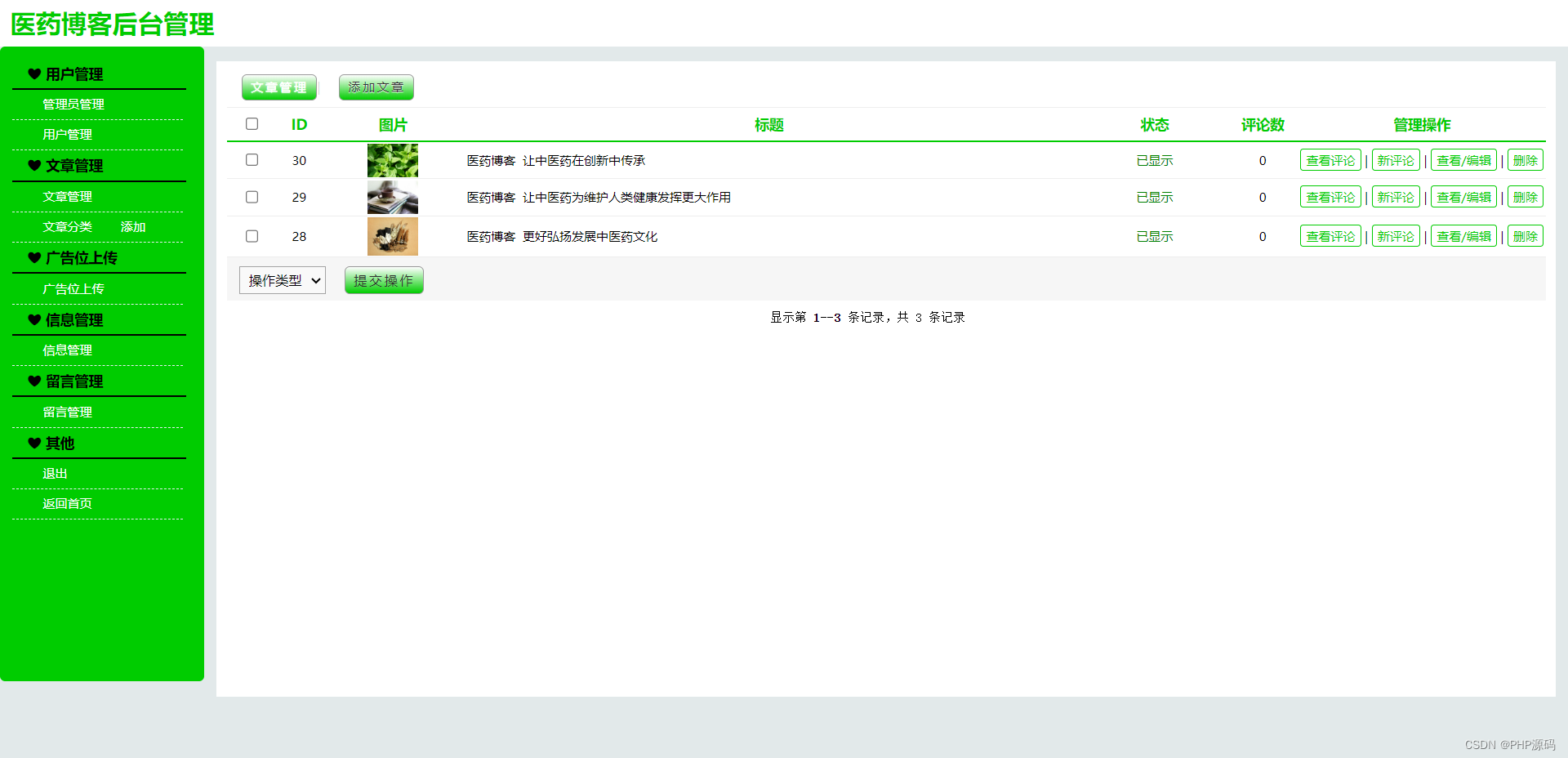Screen dimensions: 1568x758
Task: Open 广告位上传 sub-item in the sidebar
Action: [73, 289]
